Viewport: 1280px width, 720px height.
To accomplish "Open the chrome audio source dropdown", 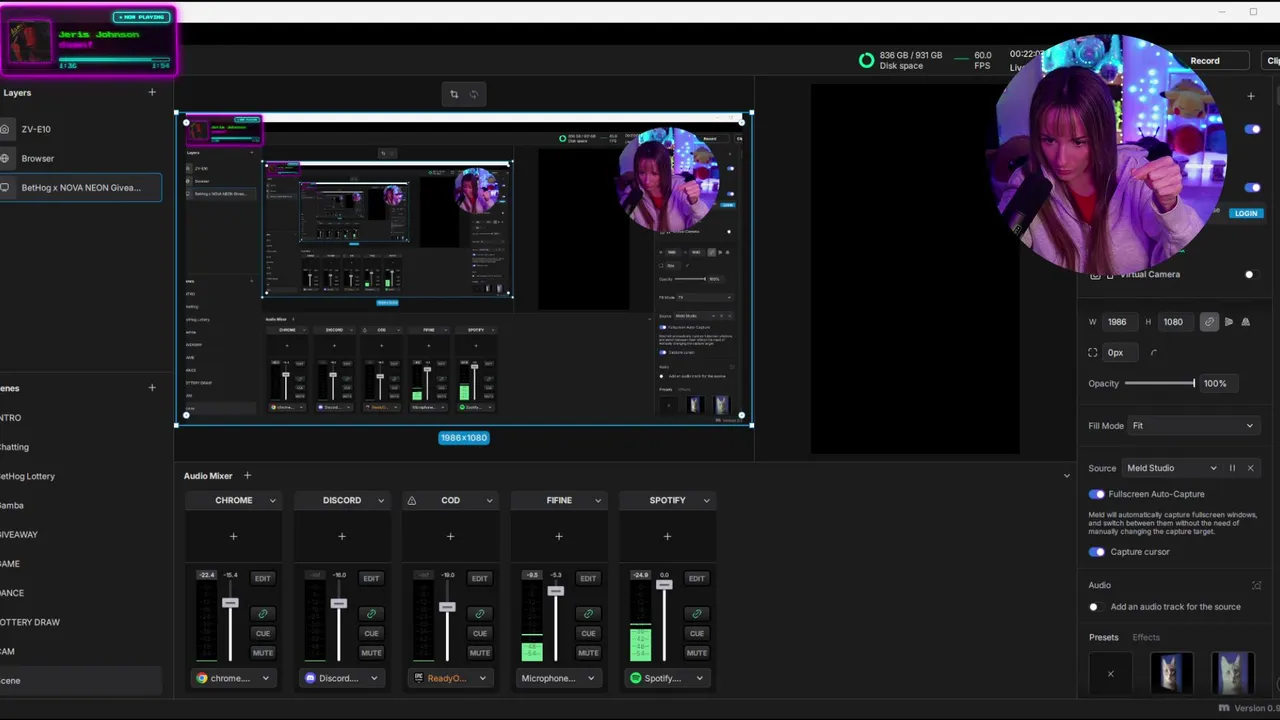I will pos(233,678).
